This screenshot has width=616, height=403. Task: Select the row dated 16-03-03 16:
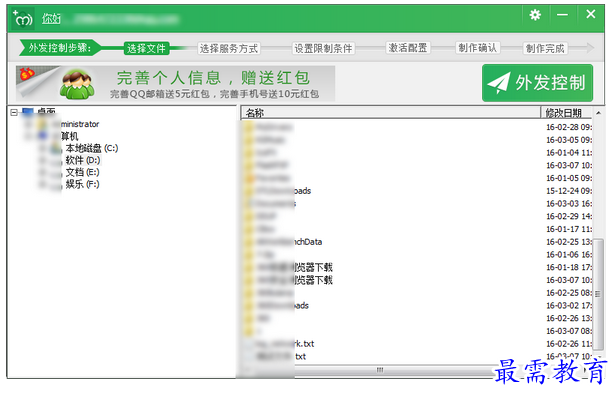416,203
